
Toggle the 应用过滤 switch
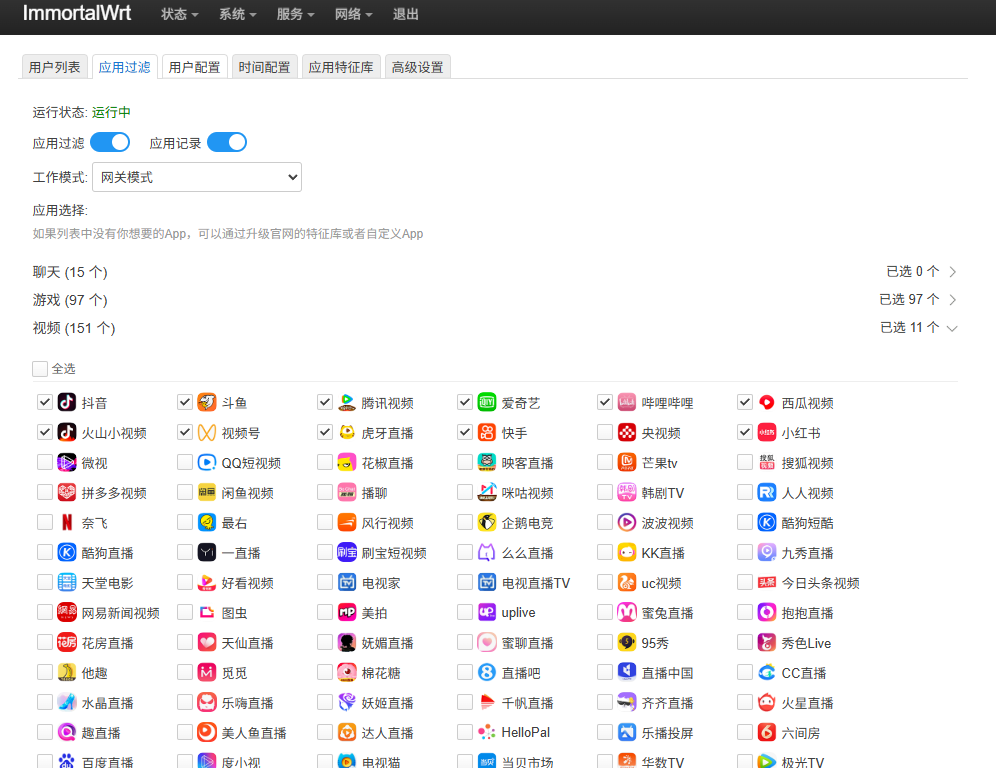[x=110, y=142]
